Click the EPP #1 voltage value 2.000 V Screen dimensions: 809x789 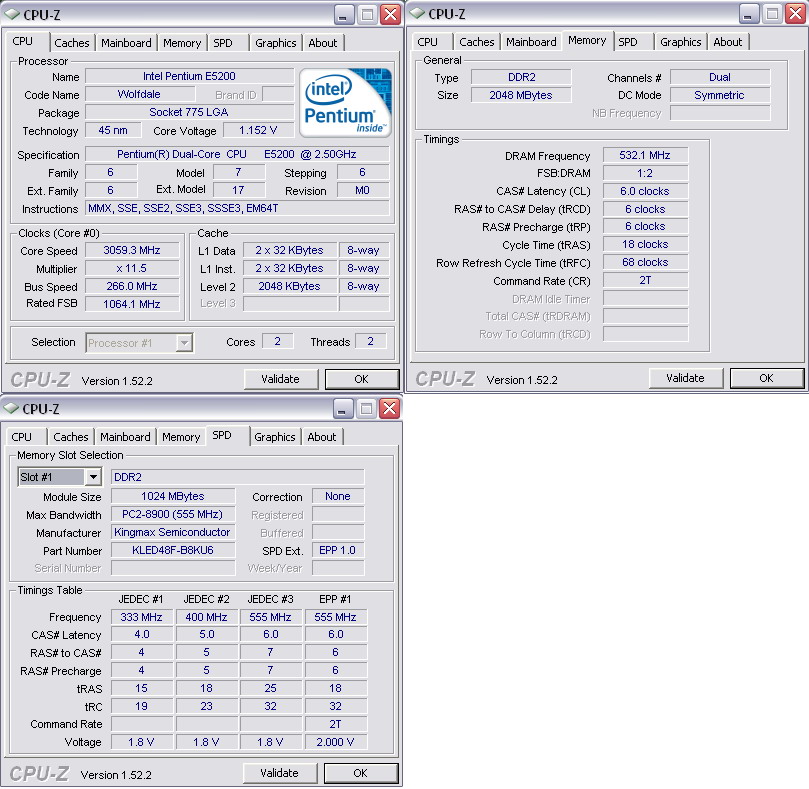click(335, 742)
